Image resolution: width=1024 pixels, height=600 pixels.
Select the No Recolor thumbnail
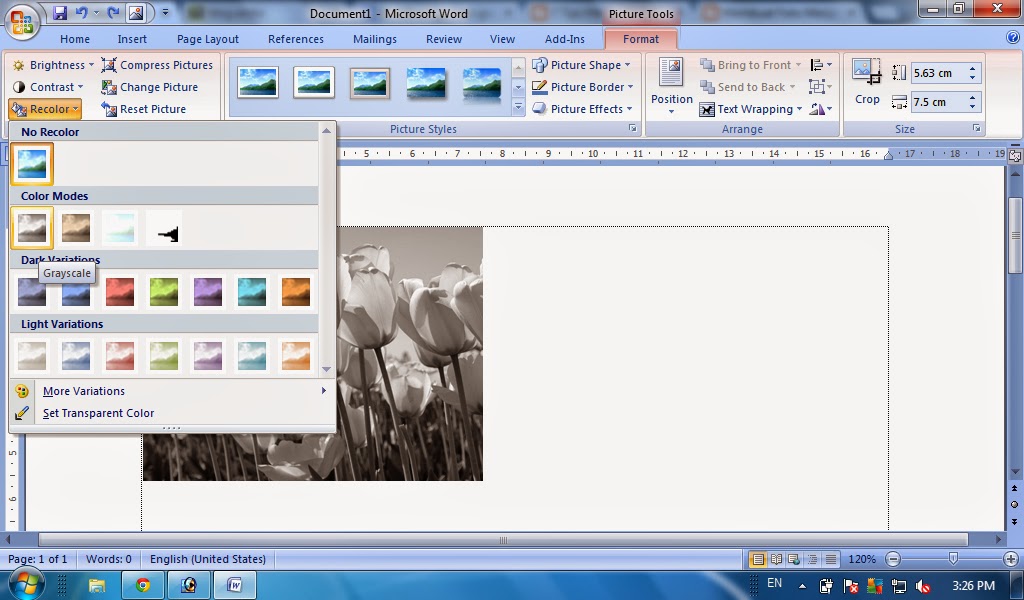pos(31,162)
